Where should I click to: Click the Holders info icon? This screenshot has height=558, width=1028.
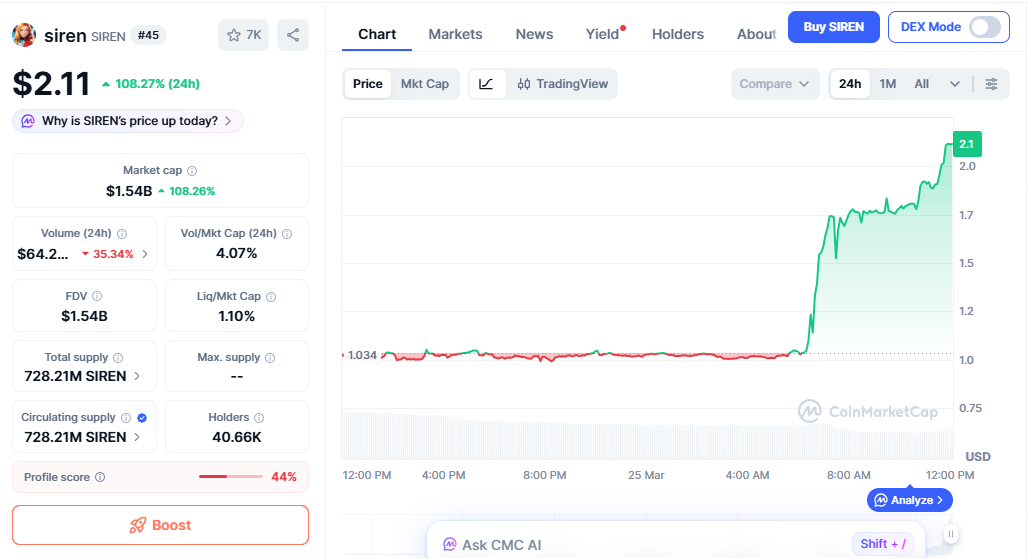(x=259, y=418)
